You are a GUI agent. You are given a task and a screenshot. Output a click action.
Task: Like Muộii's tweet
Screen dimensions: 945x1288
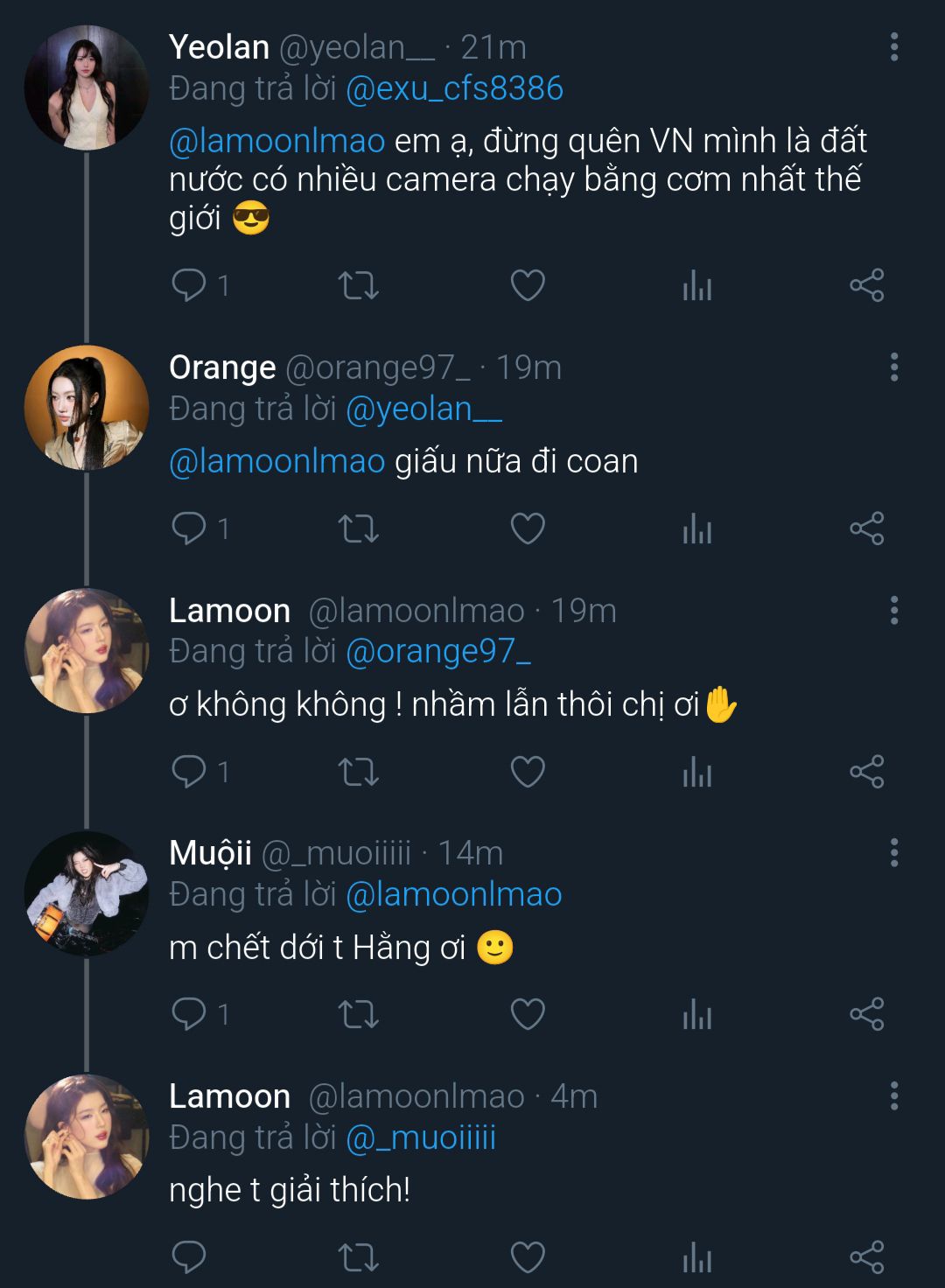pyautogui.click(x=528, y=1014)
